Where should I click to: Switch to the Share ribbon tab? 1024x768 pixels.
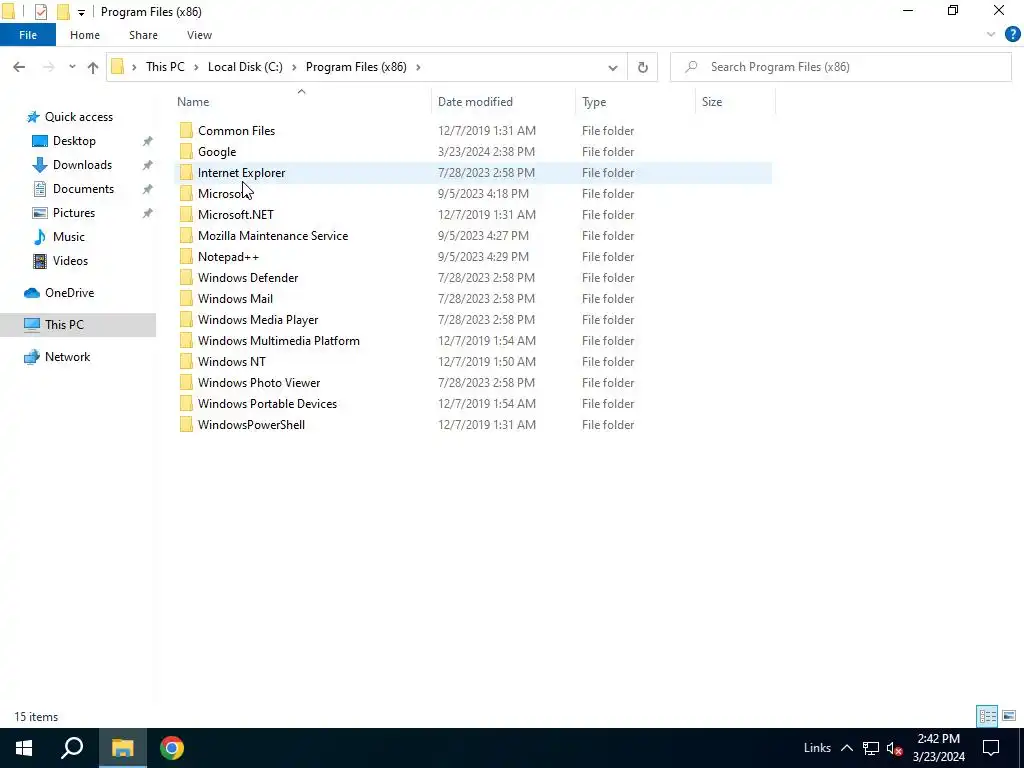tap(143, 35)
